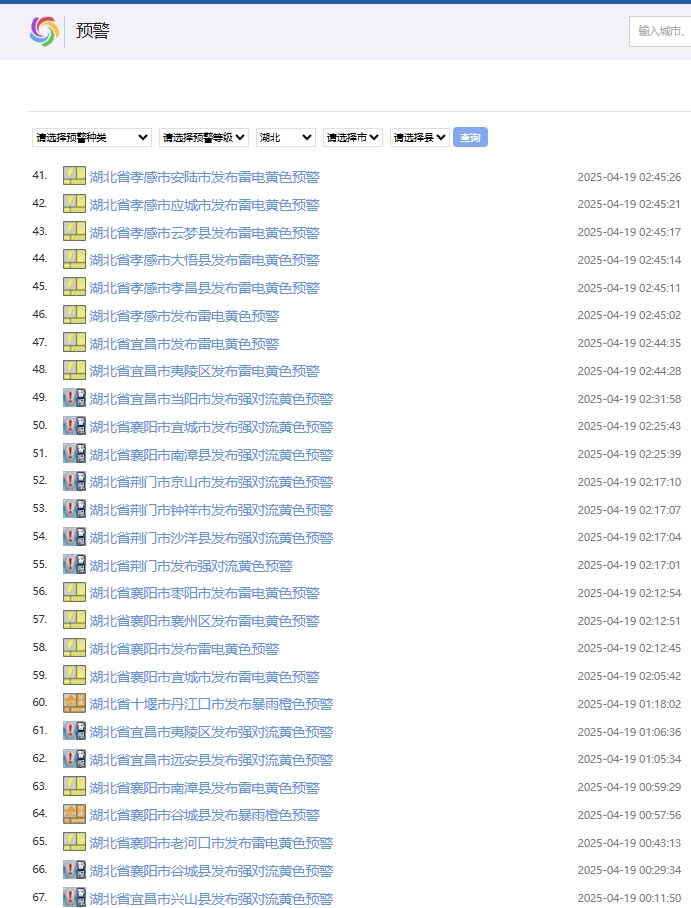Click lightning icon beside 孝昌县 warning

(74, 287)
